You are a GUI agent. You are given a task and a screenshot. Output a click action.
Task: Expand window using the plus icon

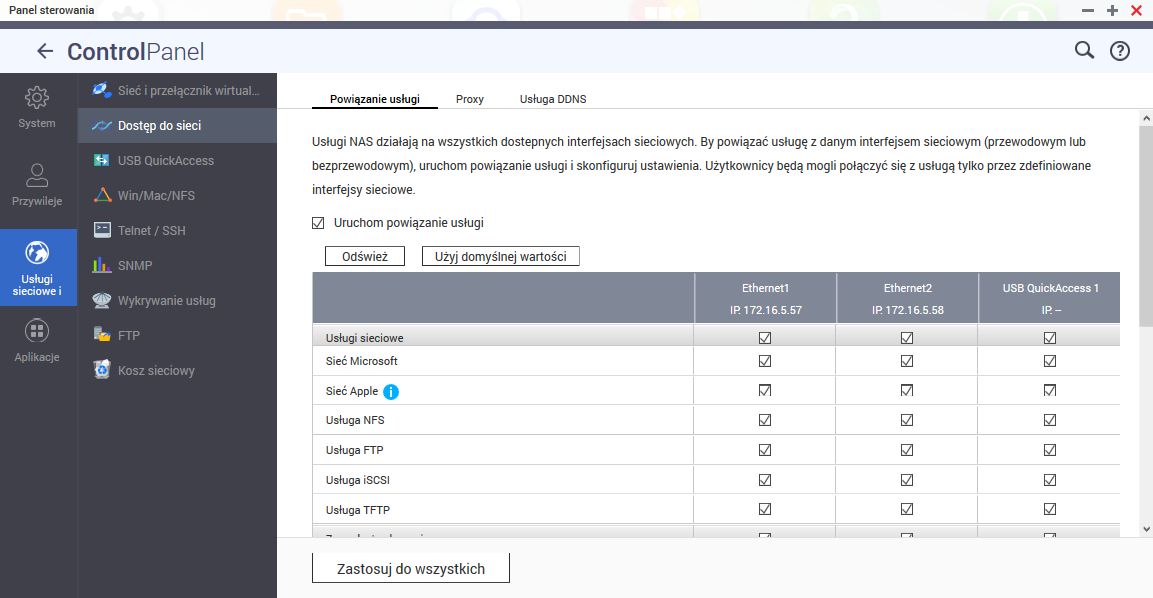(x=1113, y=10)
